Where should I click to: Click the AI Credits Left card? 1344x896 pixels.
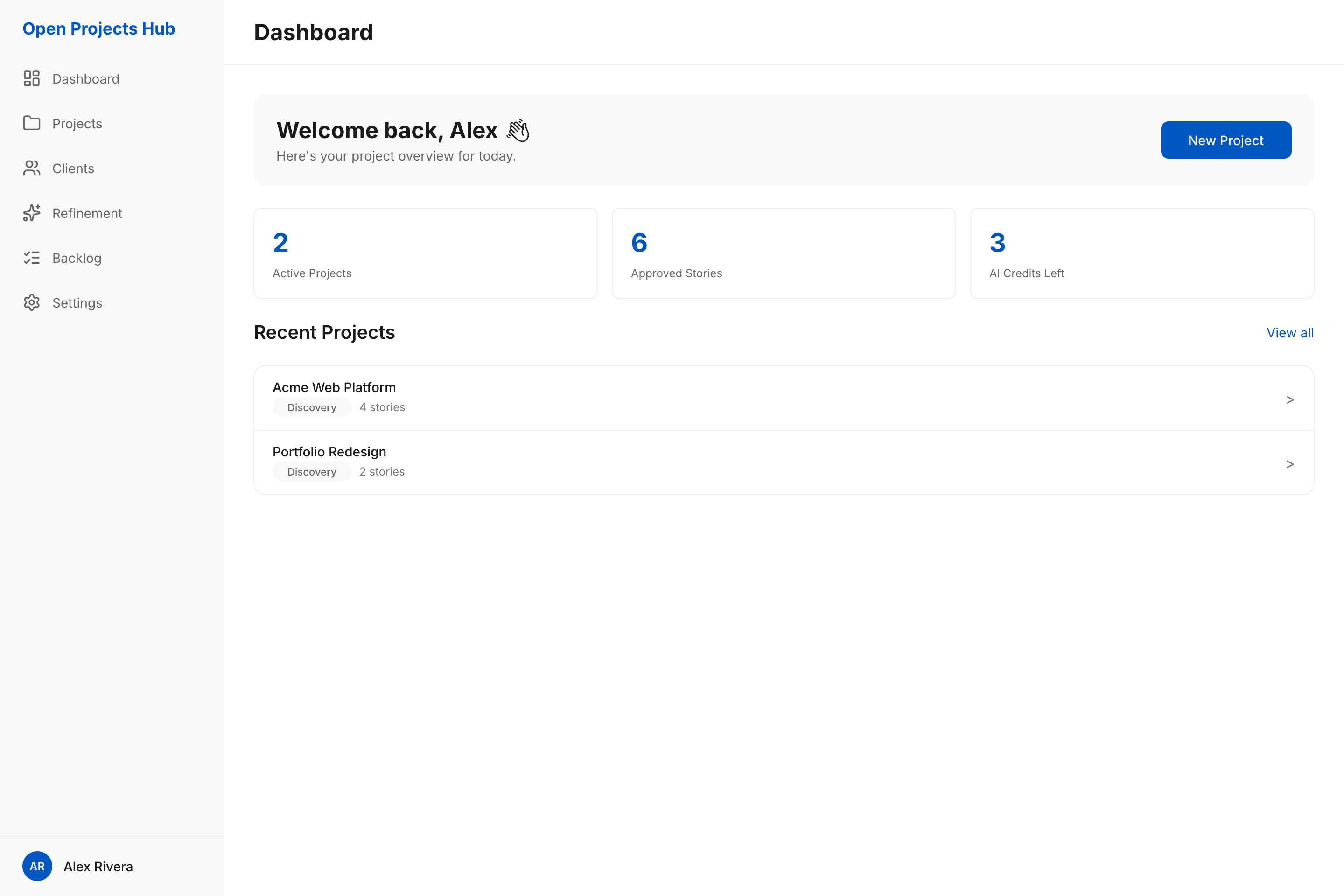pyautogui.click(x=1142, y=253)
